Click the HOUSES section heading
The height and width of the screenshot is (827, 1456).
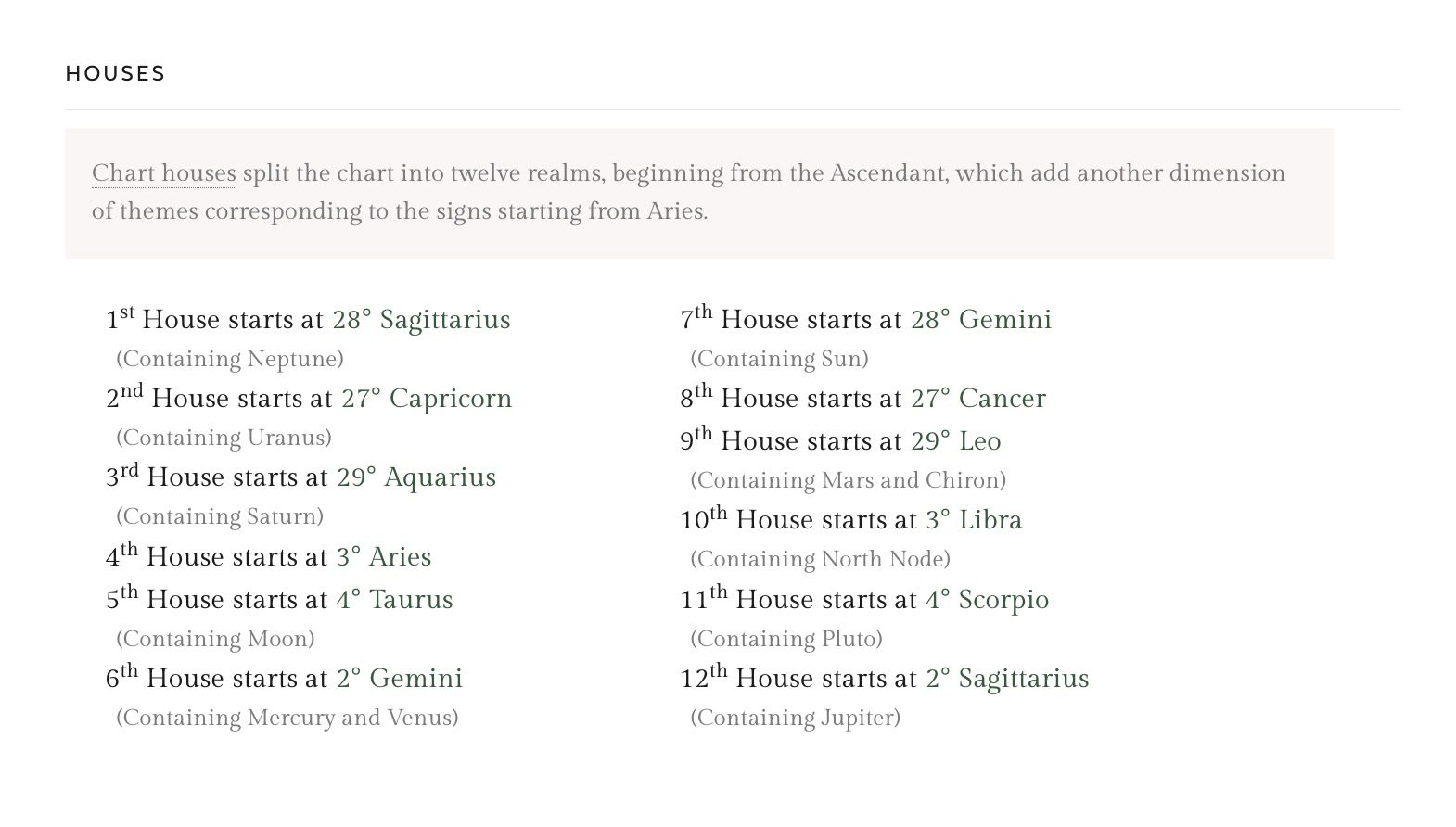pyautogui.click(x=116, y=73)
